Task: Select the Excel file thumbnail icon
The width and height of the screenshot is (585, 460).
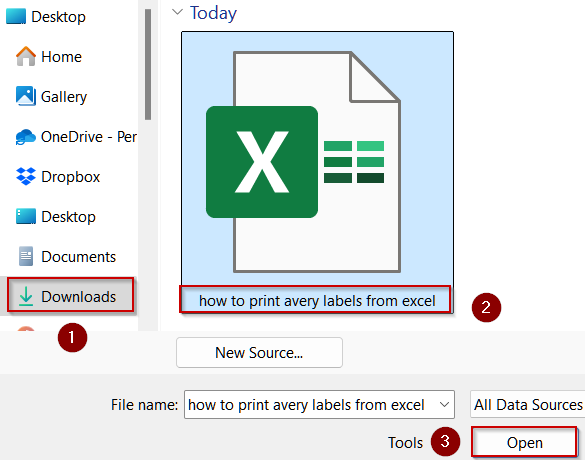Action: tap(303, 162)
